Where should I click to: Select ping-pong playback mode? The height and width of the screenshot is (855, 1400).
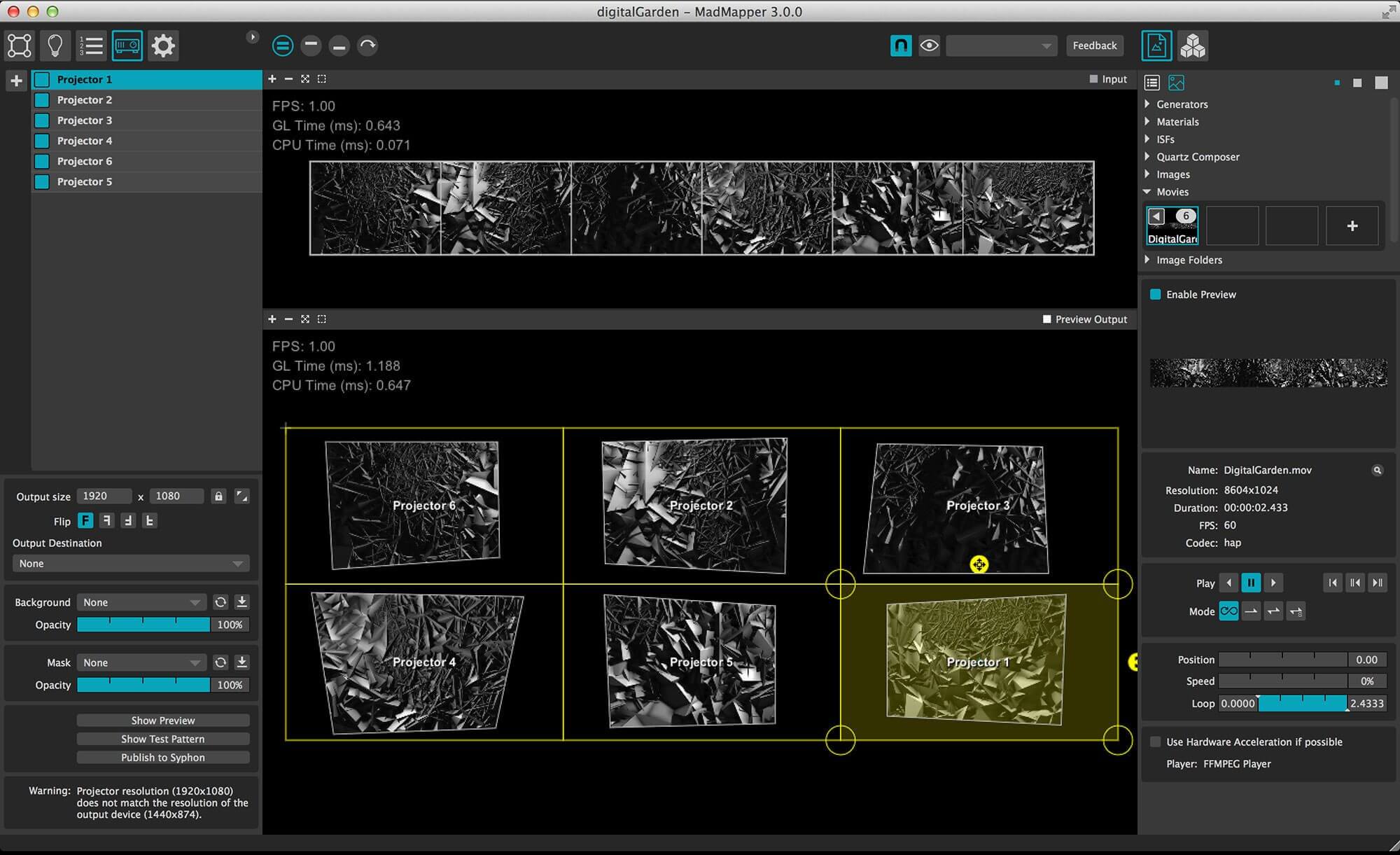point(1273,611)
